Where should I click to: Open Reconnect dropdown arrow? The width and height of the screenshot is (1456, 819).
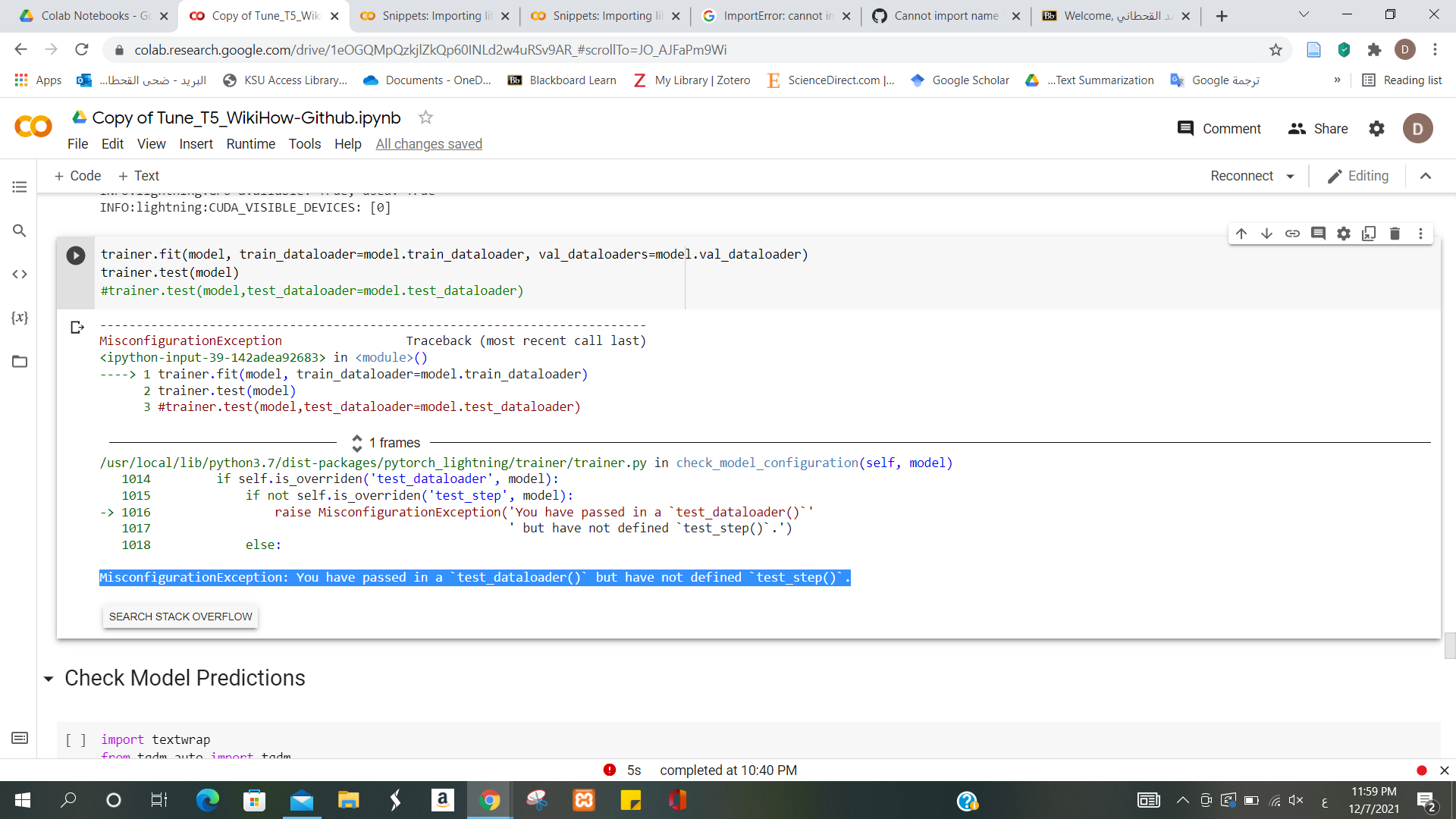point(1290,177)
